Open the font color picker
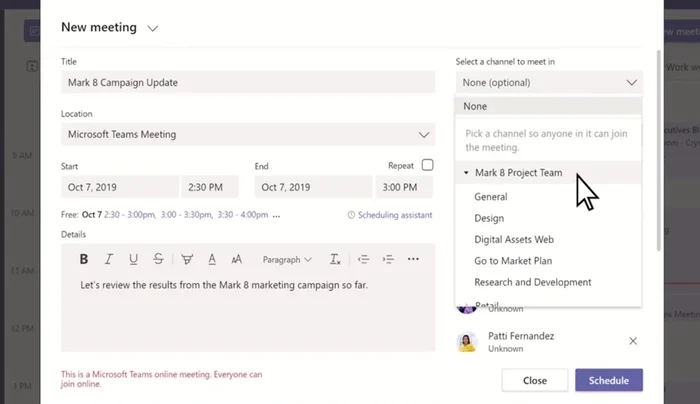 [x=212, y=259]
